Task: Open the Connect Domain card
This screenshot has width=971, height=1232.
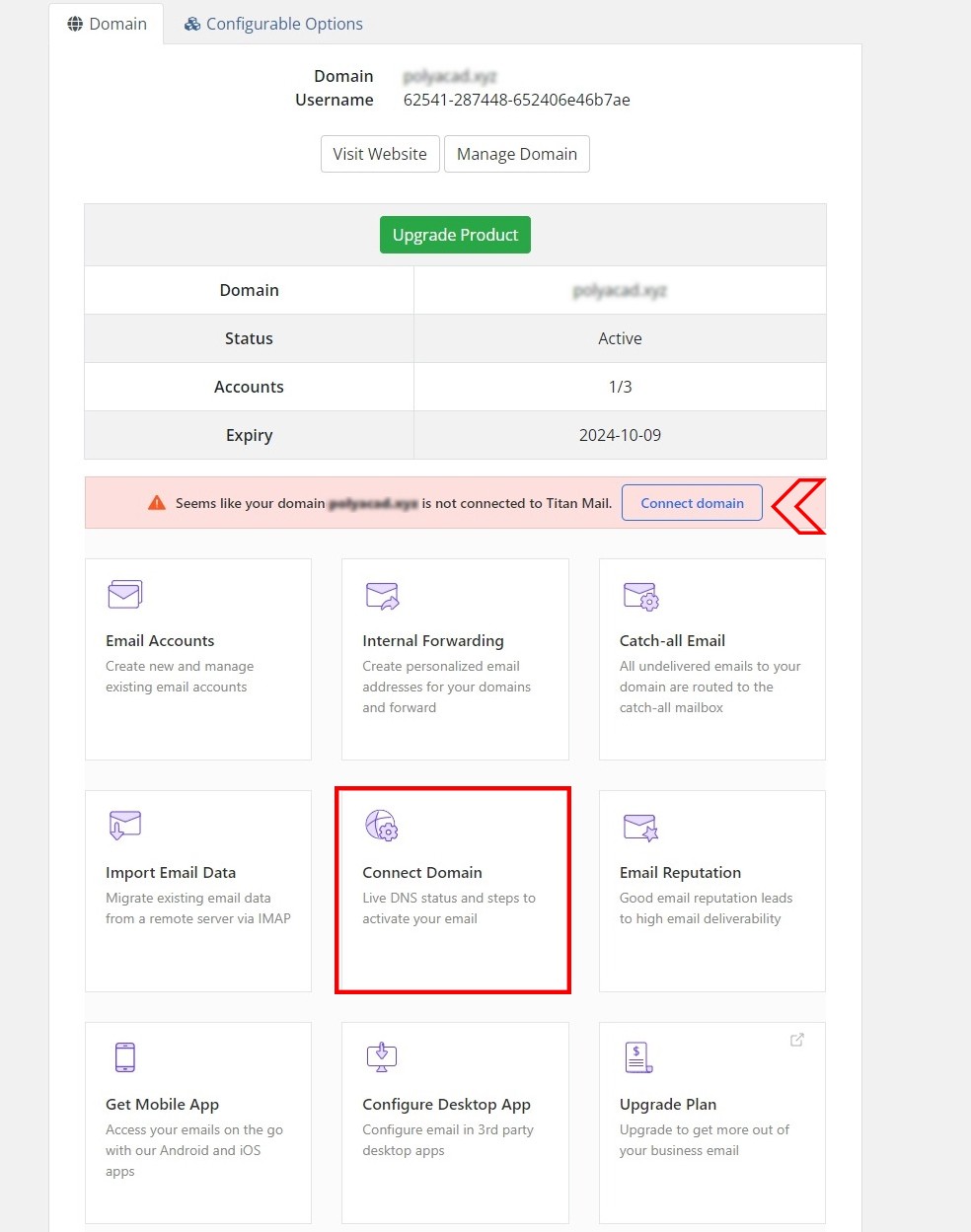Action: point(452,891)
